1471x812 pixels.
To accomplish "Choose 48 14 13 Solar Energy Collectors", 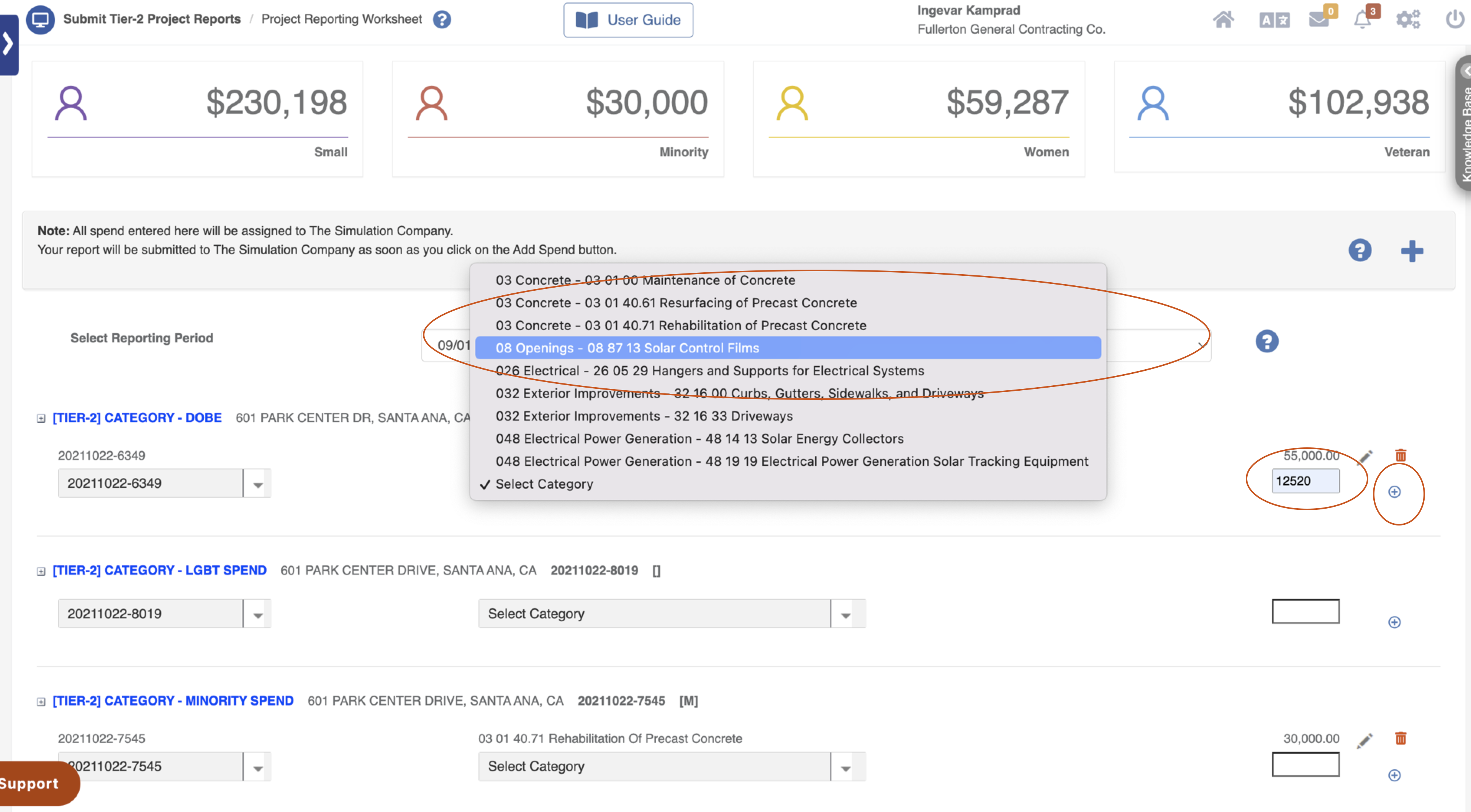I will pos(788,439).
